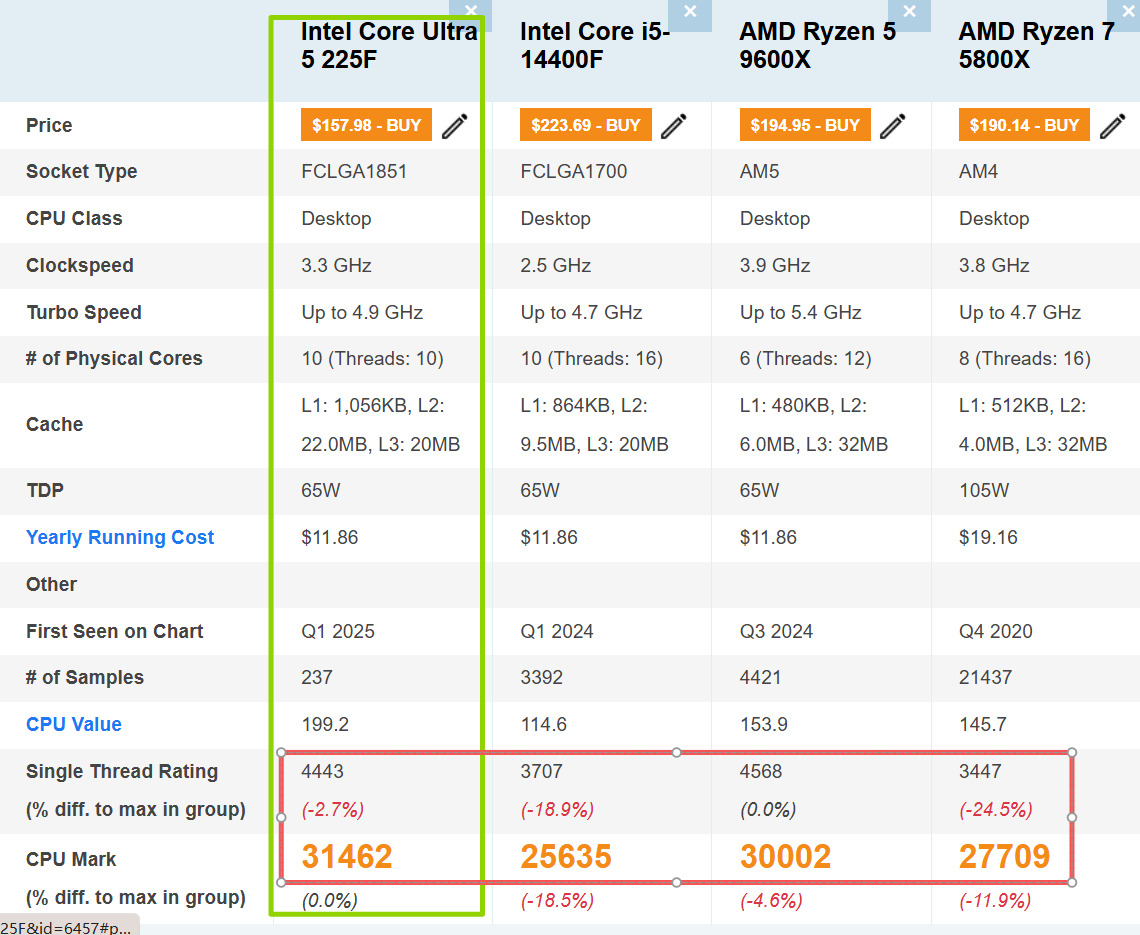
Task: Click CPU value score 114.6
Action: (x=544, y=724)
